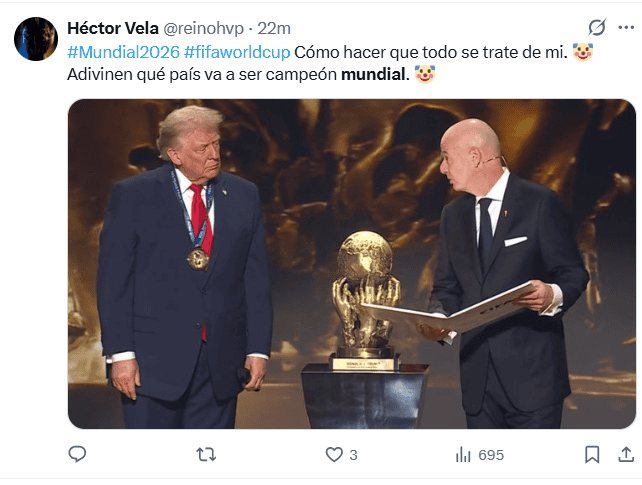Click the tweet text about campeón mundial
Image resolution: width=642 pixels, height=485 pixels.
[x=238, y=74]
